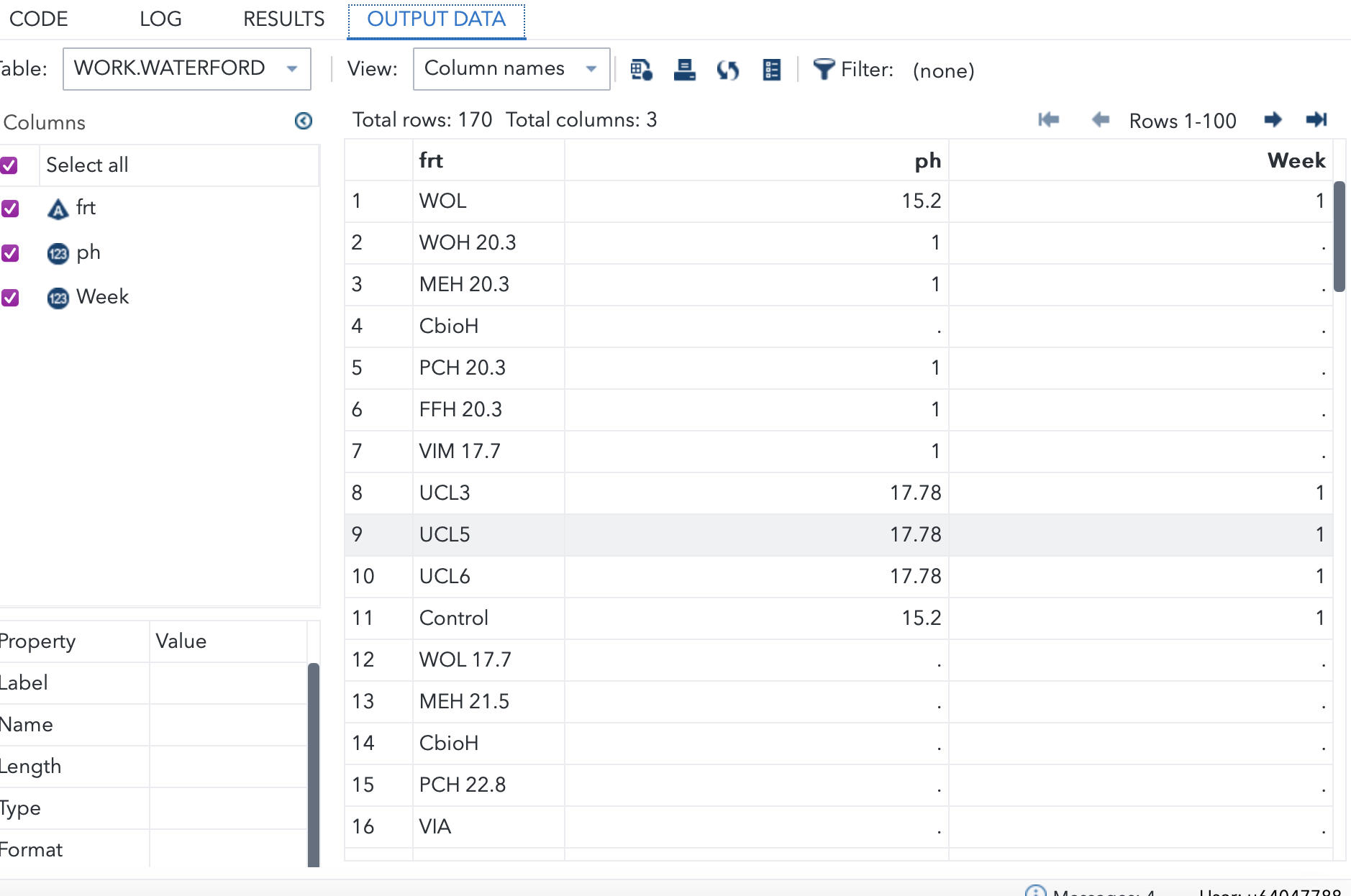Screen dimensions: 1351x896
Task: Uncheck the frt column checkbox
Action: [10, 209]
